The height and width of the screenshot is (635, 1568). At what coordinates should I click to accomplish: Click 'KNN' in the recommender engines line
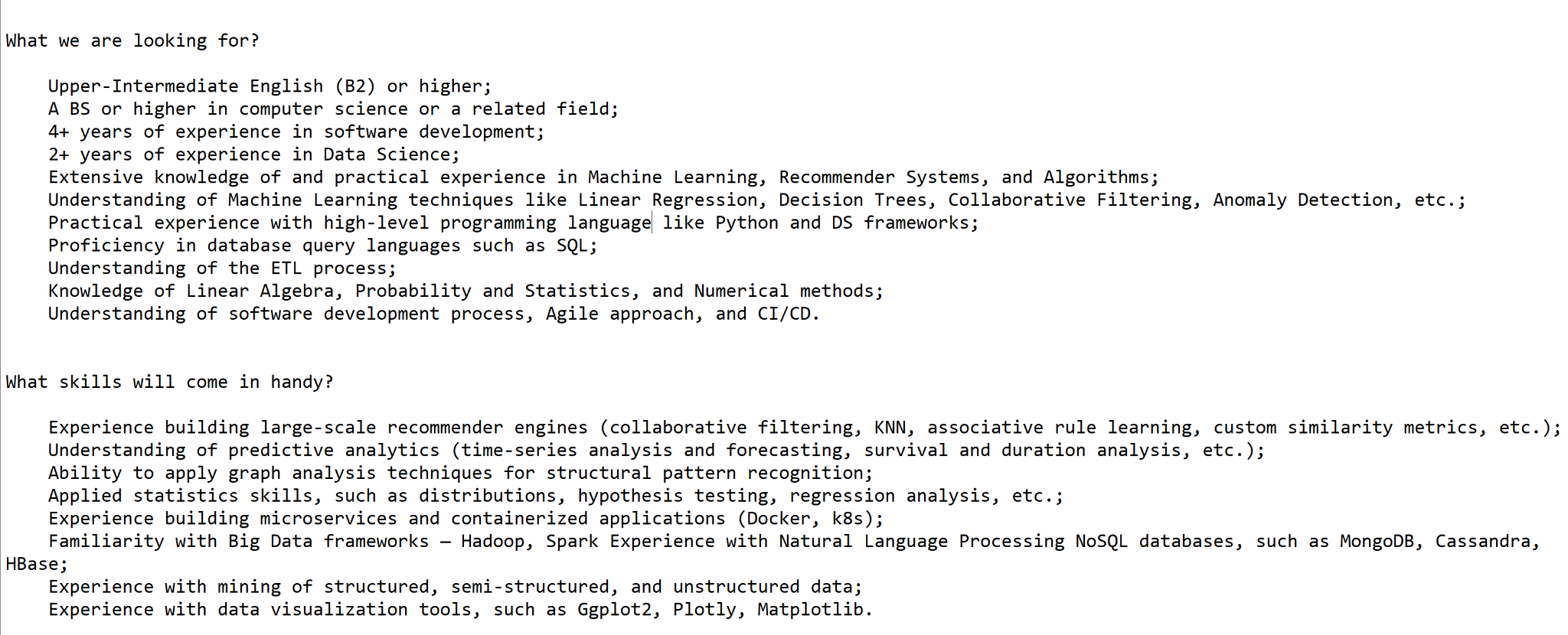890,428
